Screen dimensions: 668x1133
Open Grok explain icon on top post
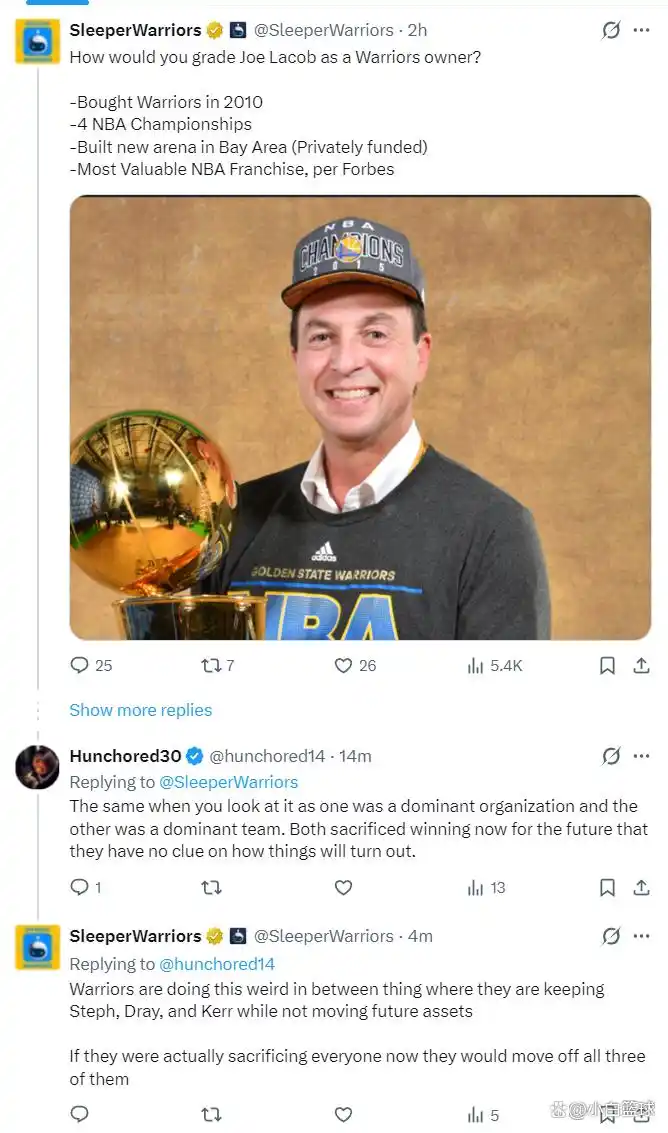pyautogui.click(x=611, y=30)
